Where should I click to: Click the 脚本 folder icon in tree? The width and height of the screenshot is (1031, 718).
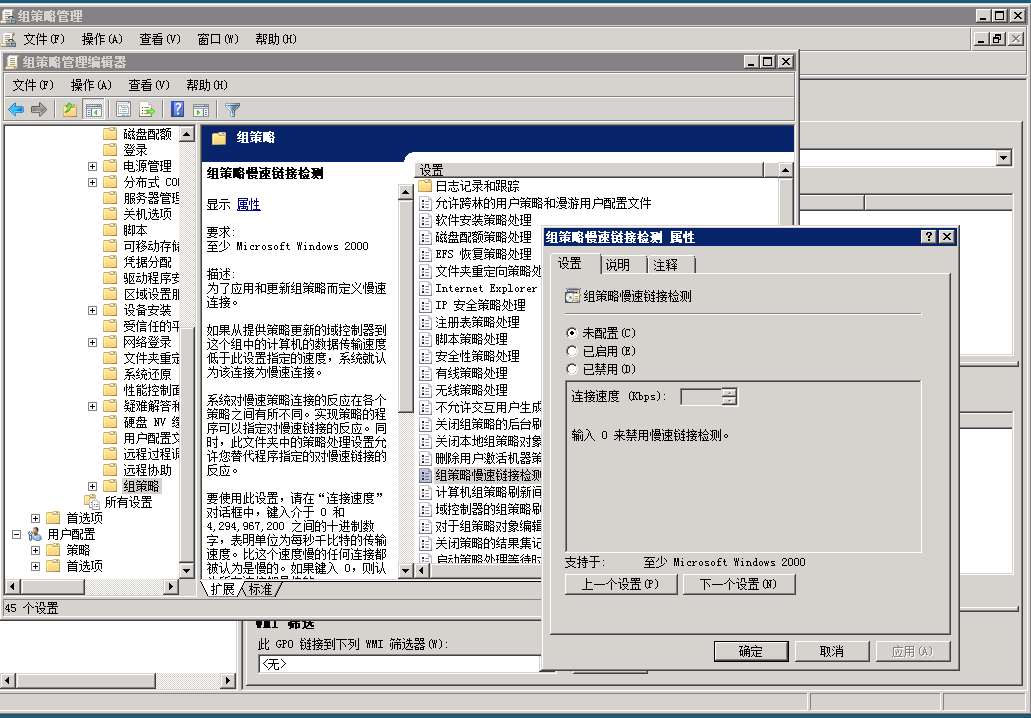pos(110,229)
